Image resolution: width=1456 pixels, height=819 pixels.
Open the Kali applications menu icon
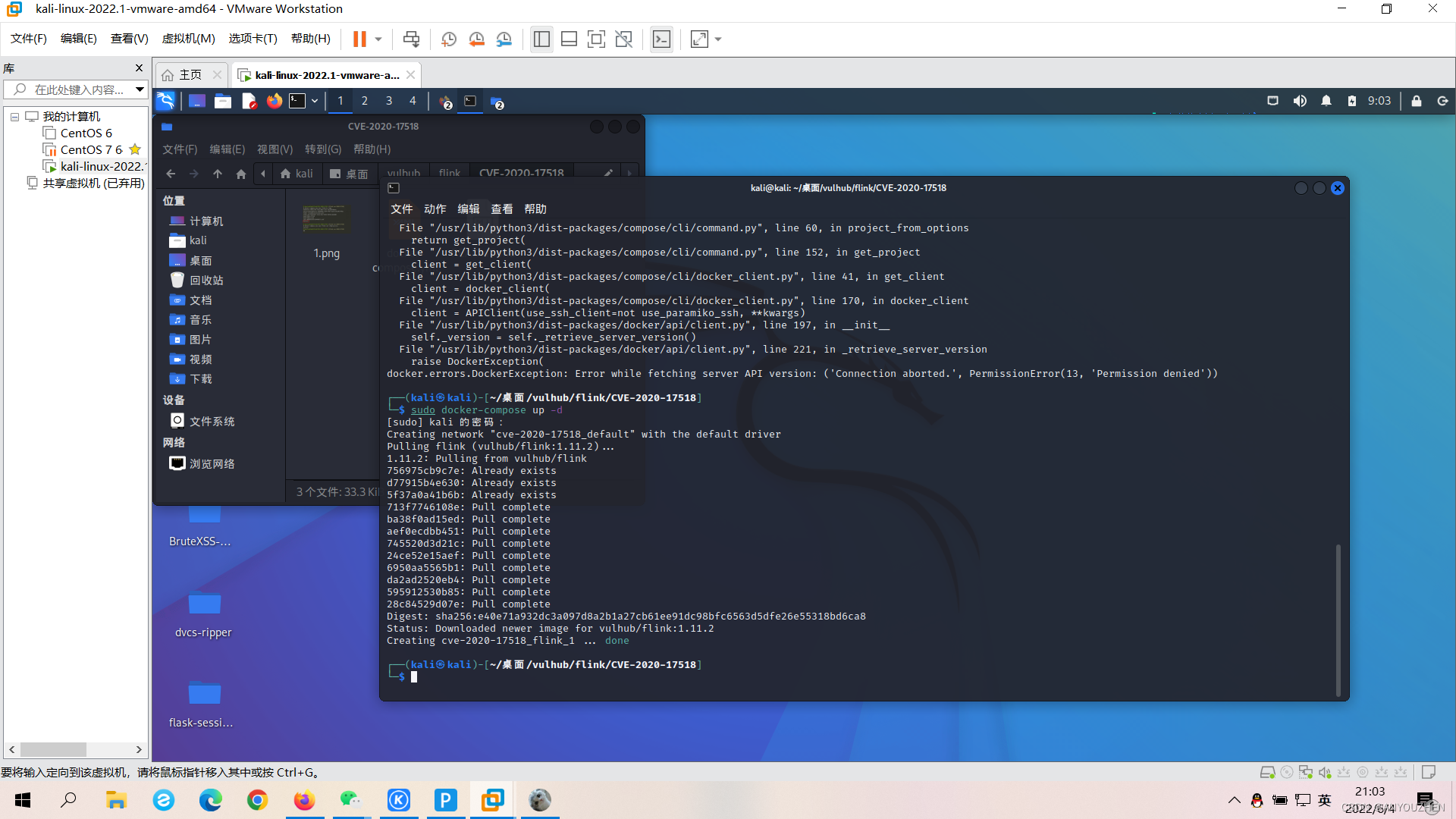click(165, 101)
